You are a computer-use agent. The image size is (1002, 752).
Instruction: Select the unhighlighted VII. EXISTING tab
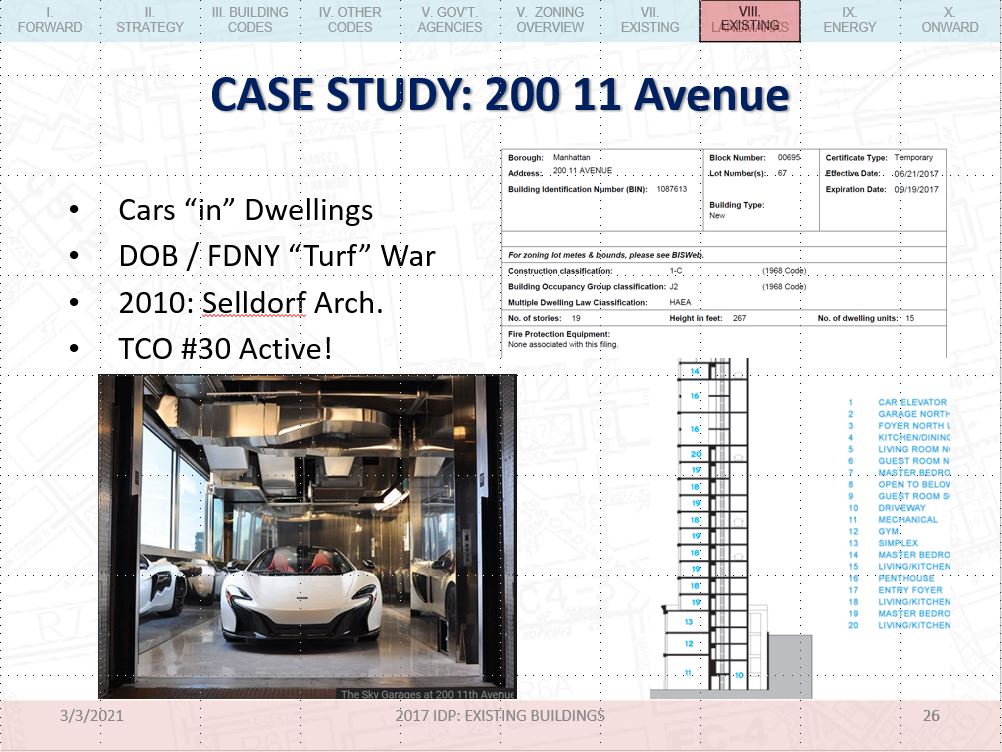[650, 20]
